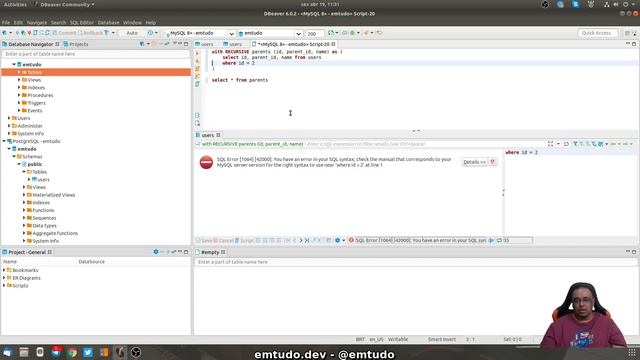The width and height of the screenshot is (640, 360).
Task: Click the refresh results icon near row count
Action: pyautogui.click(x=499, y=240)
